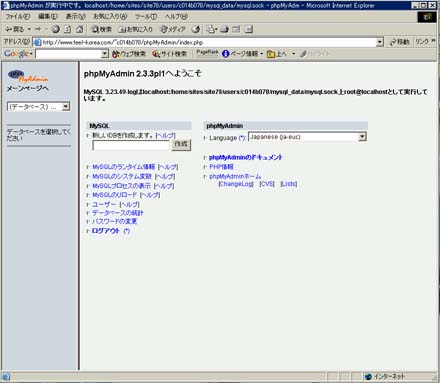Click the Google site search (サイト検索) button
Image resolution: width=440 pixels, height=383 pixels.
tap(169, 54)
